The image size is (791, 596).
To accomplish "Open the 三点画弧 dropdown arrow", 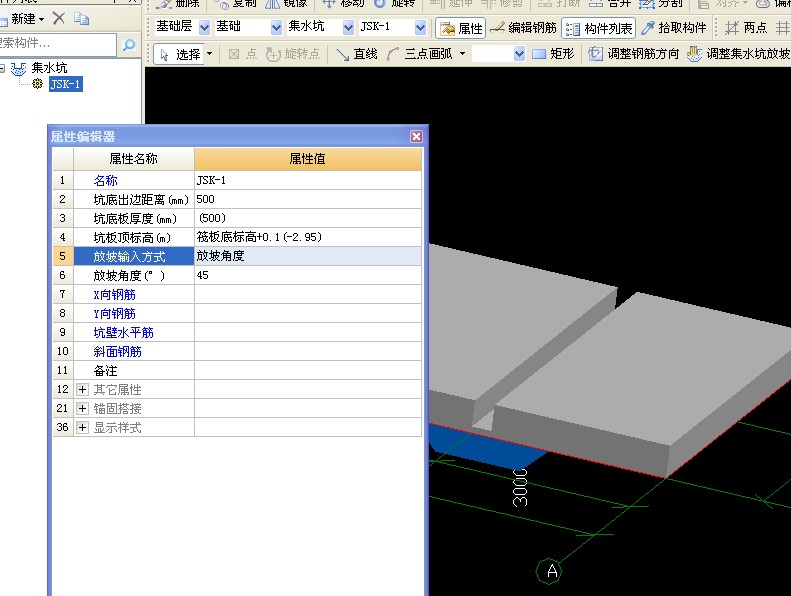I will pos(462,54).
